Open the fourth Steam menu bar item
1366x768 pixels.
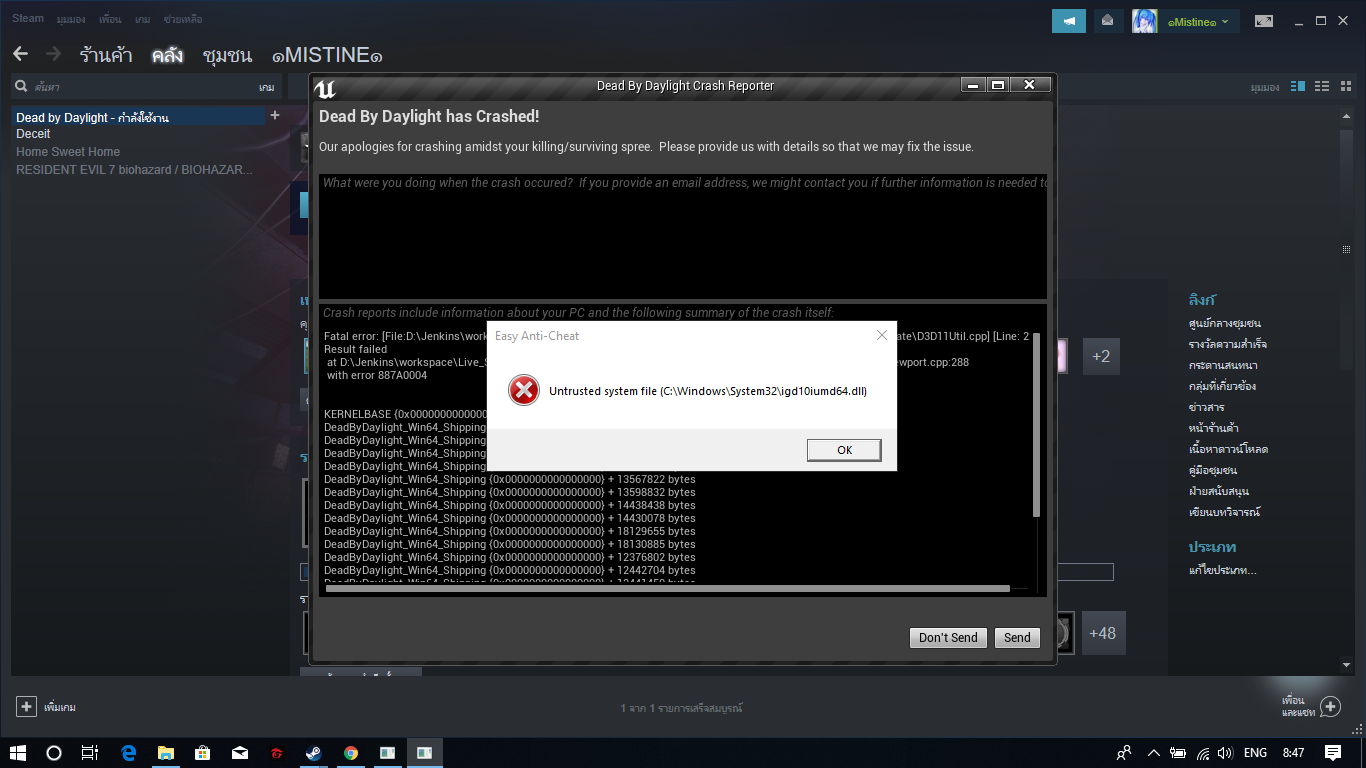tap(142, 19)
